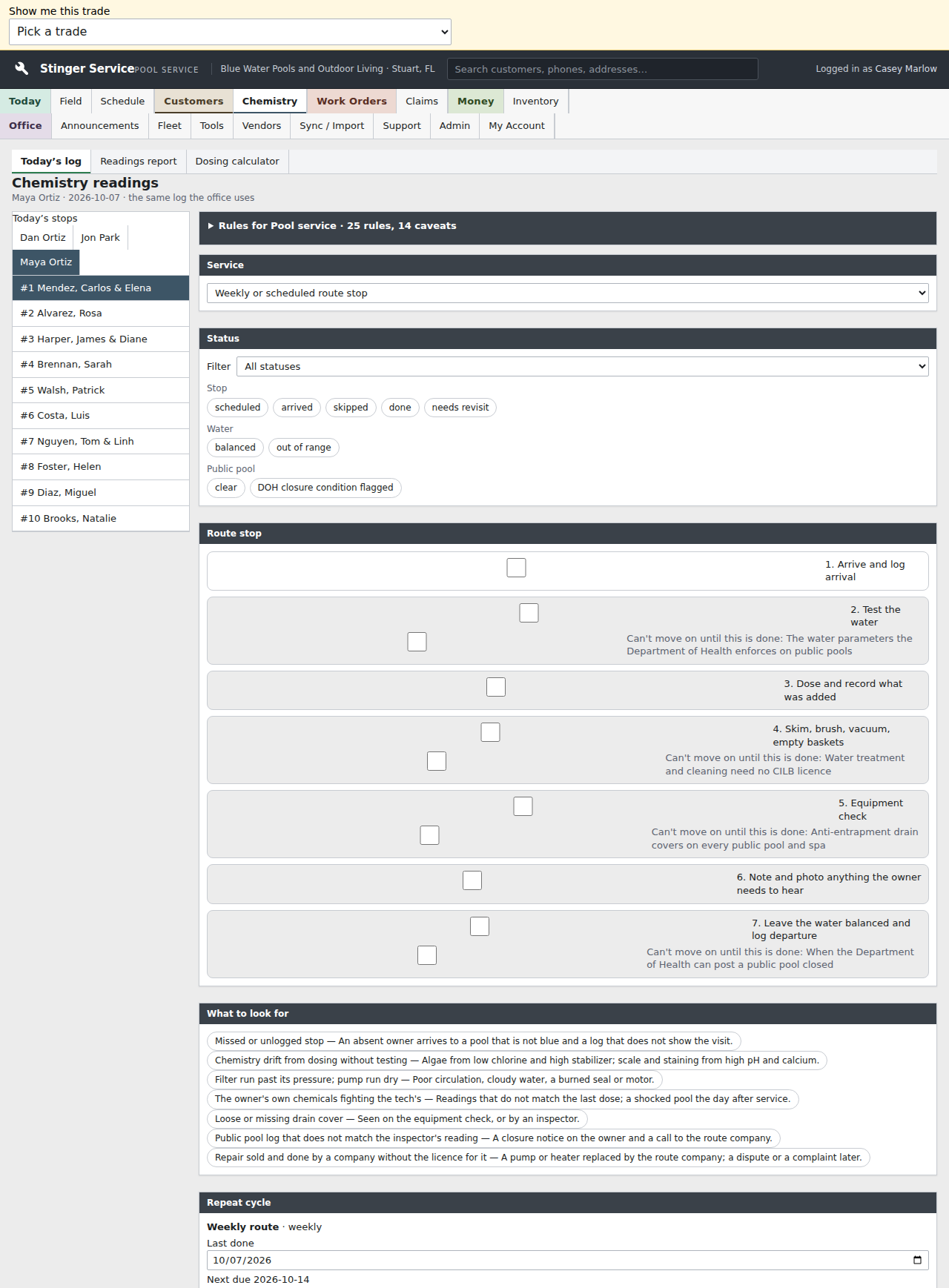Select the skipped stop status chip
949x1288 pixels.
click(x=351, y=408)
